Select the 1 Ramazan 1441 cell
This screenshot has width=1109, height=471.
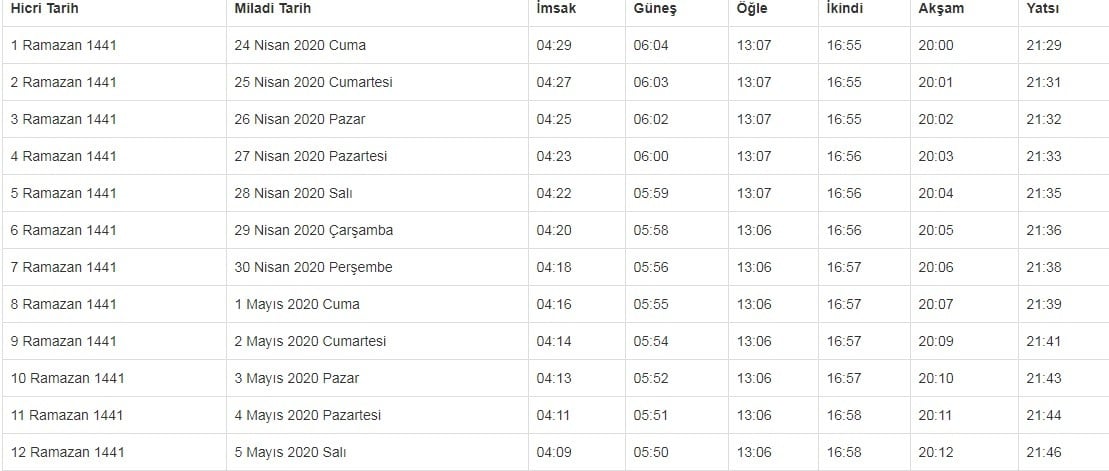[63, 45]
